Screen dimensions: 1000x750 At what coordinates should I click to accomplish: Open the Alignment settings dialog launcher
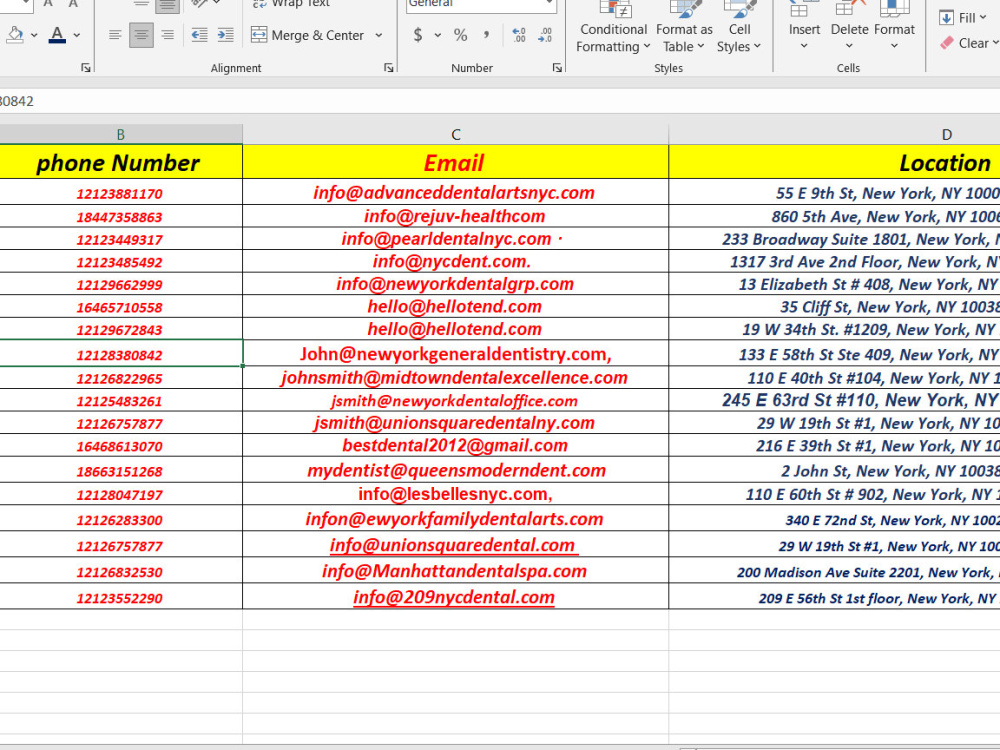pyautogui.click(x=388, y=68)
